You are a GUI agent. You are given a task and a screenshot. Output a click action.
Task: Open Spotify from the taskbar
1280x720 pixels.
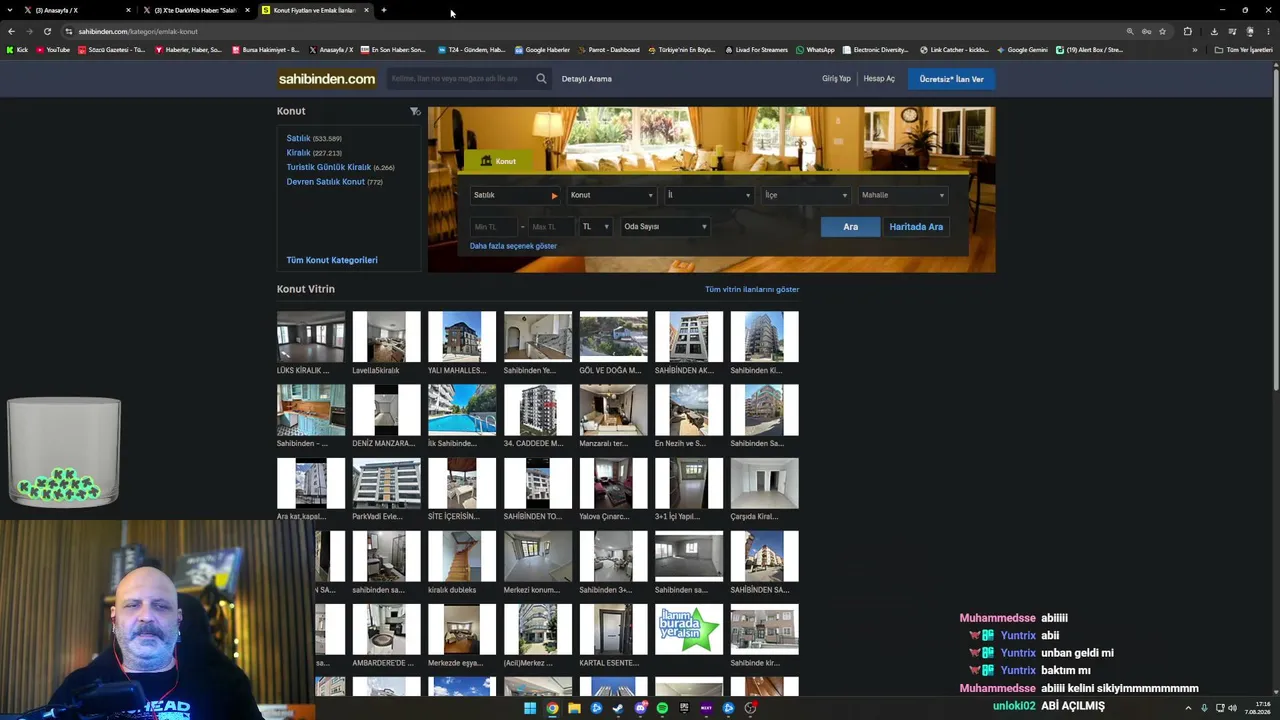[x=662, y=708]
